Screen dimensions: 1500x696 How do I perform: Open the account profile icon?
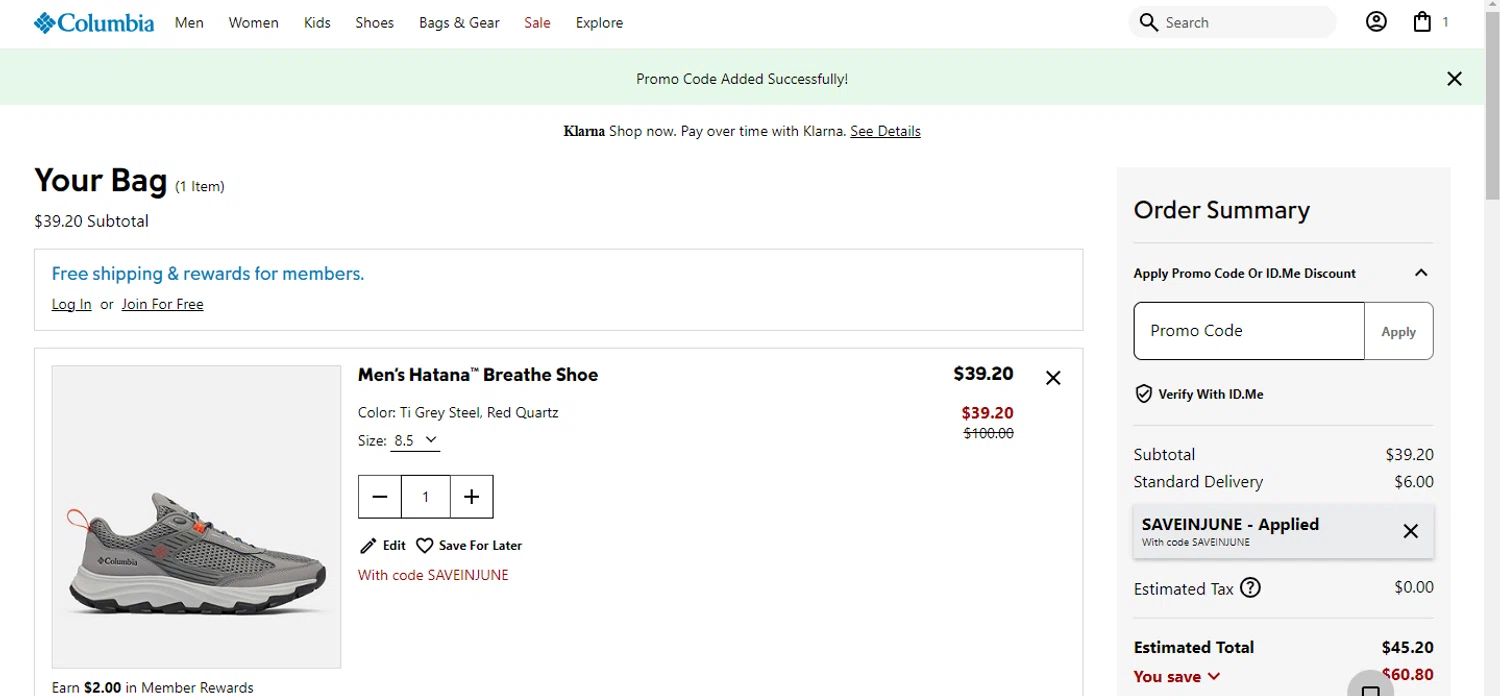coord(1376,22)
